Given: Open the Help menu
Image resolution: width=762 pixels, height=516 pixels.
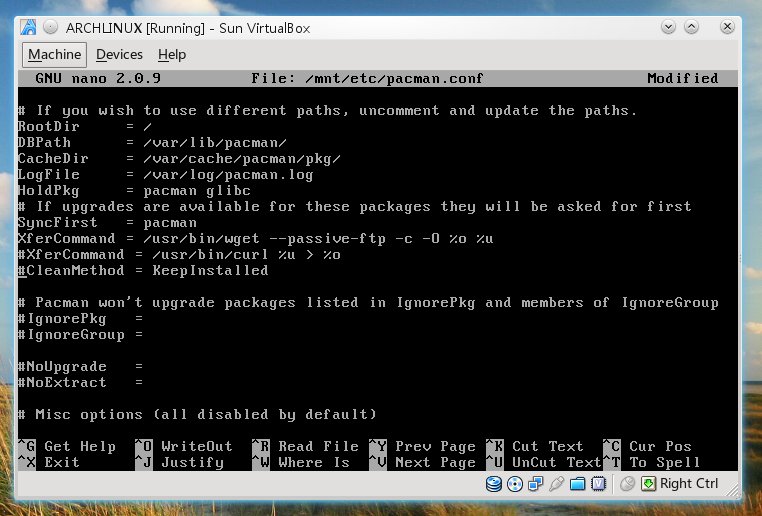Looking at the screenshot, I should tap(172, 54).
